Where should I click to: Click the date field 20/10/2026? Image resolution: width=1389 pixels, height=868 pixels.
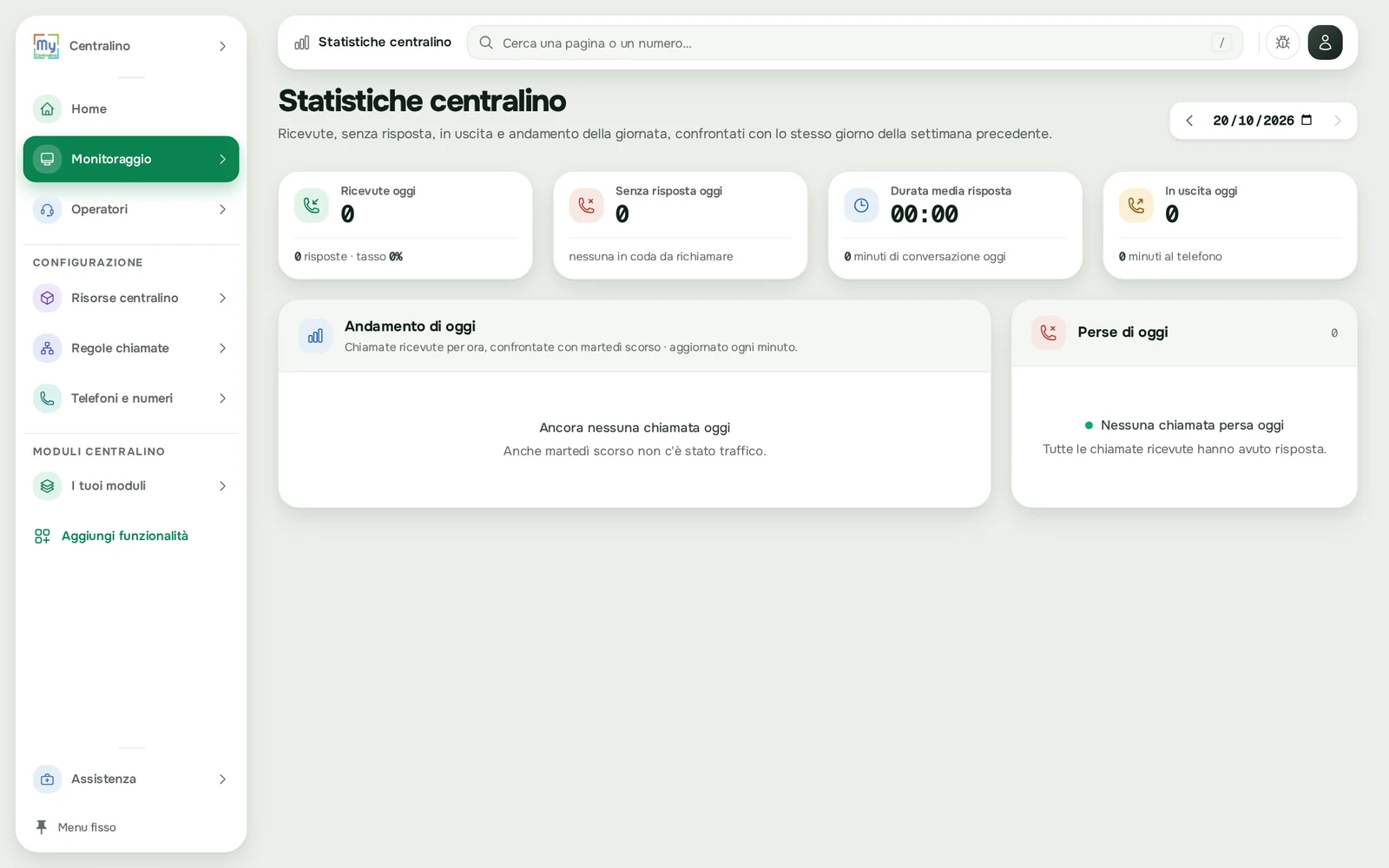[x=1262, y=121]
